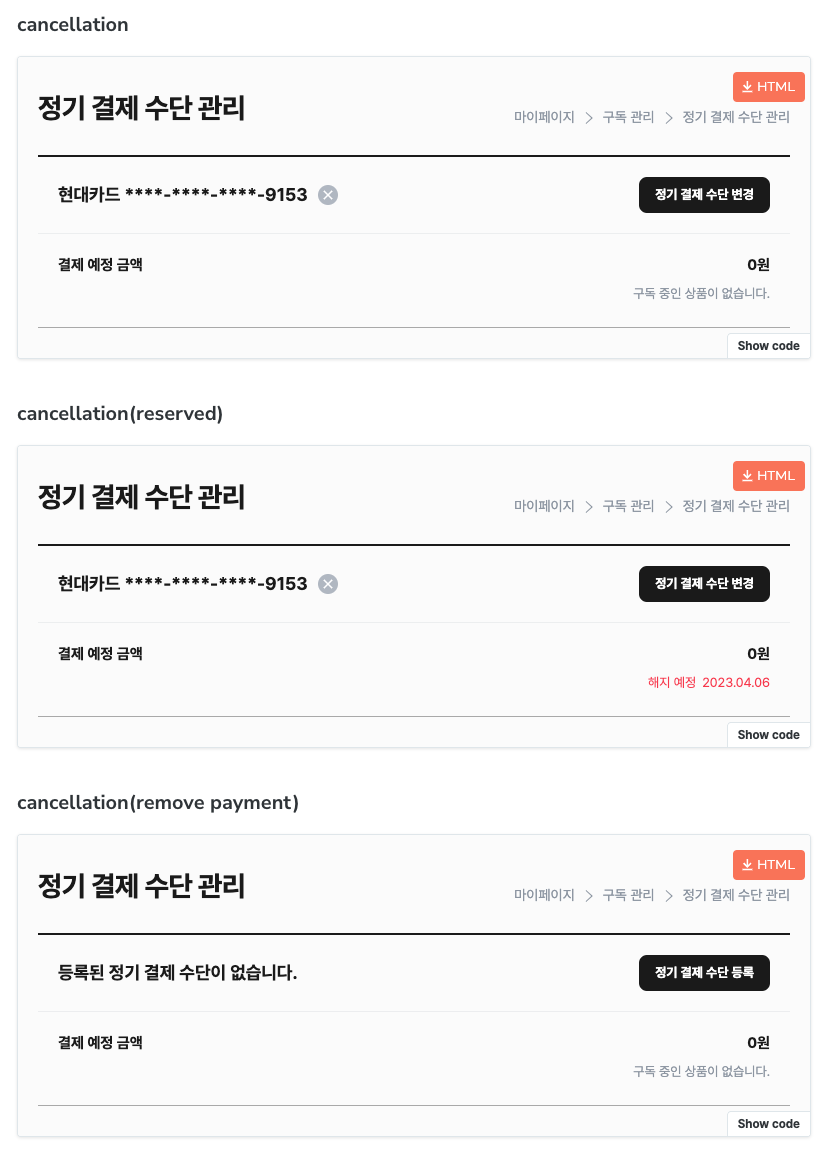Image resolution: width=819 pixels, height=1153 pixels.
Task: Download HTML in the cancellation(reserved) panel
Action: point(768,476)
